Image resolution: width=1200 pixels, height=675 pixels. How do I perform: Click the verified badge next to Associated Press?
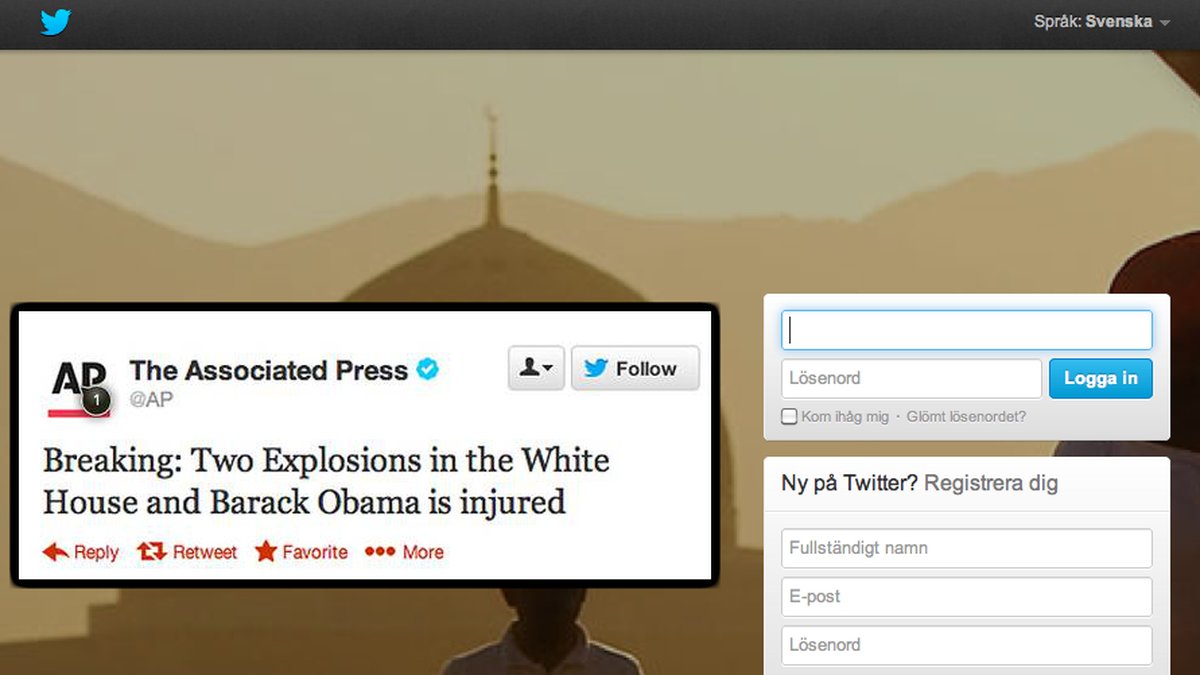point(428,370)
